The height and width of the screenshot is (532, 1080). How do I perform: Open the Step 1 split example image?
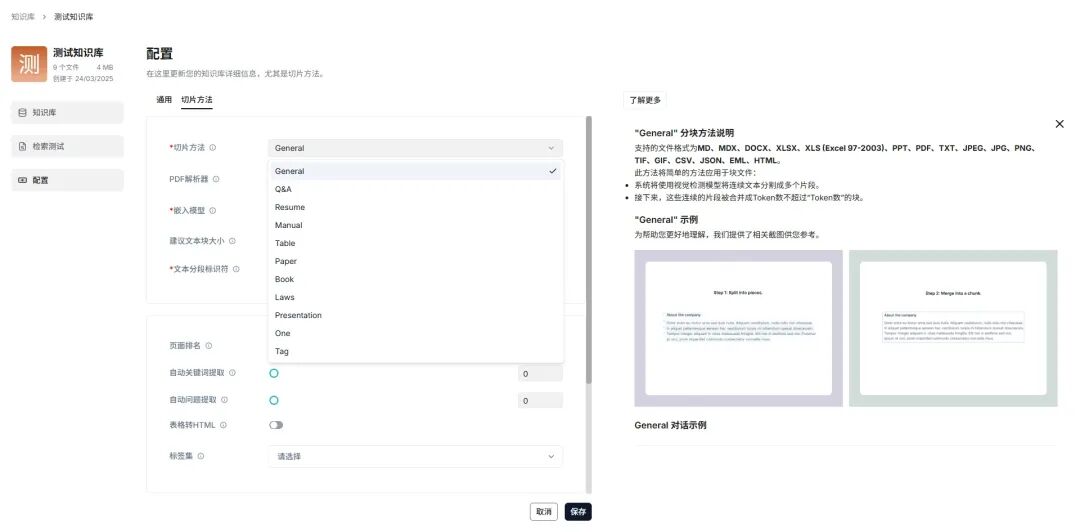click(738, 328)
